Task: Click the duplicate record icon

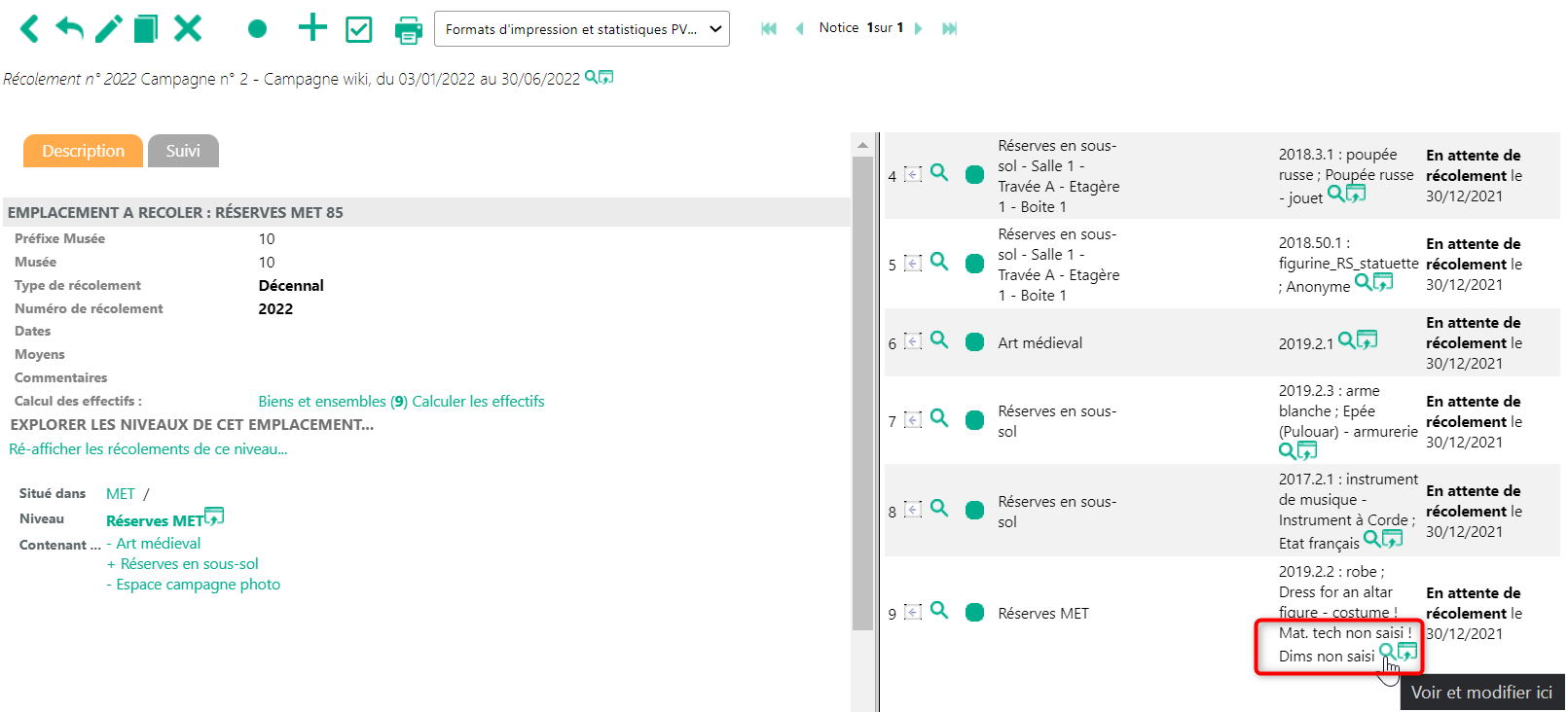Action: (146, 29)
